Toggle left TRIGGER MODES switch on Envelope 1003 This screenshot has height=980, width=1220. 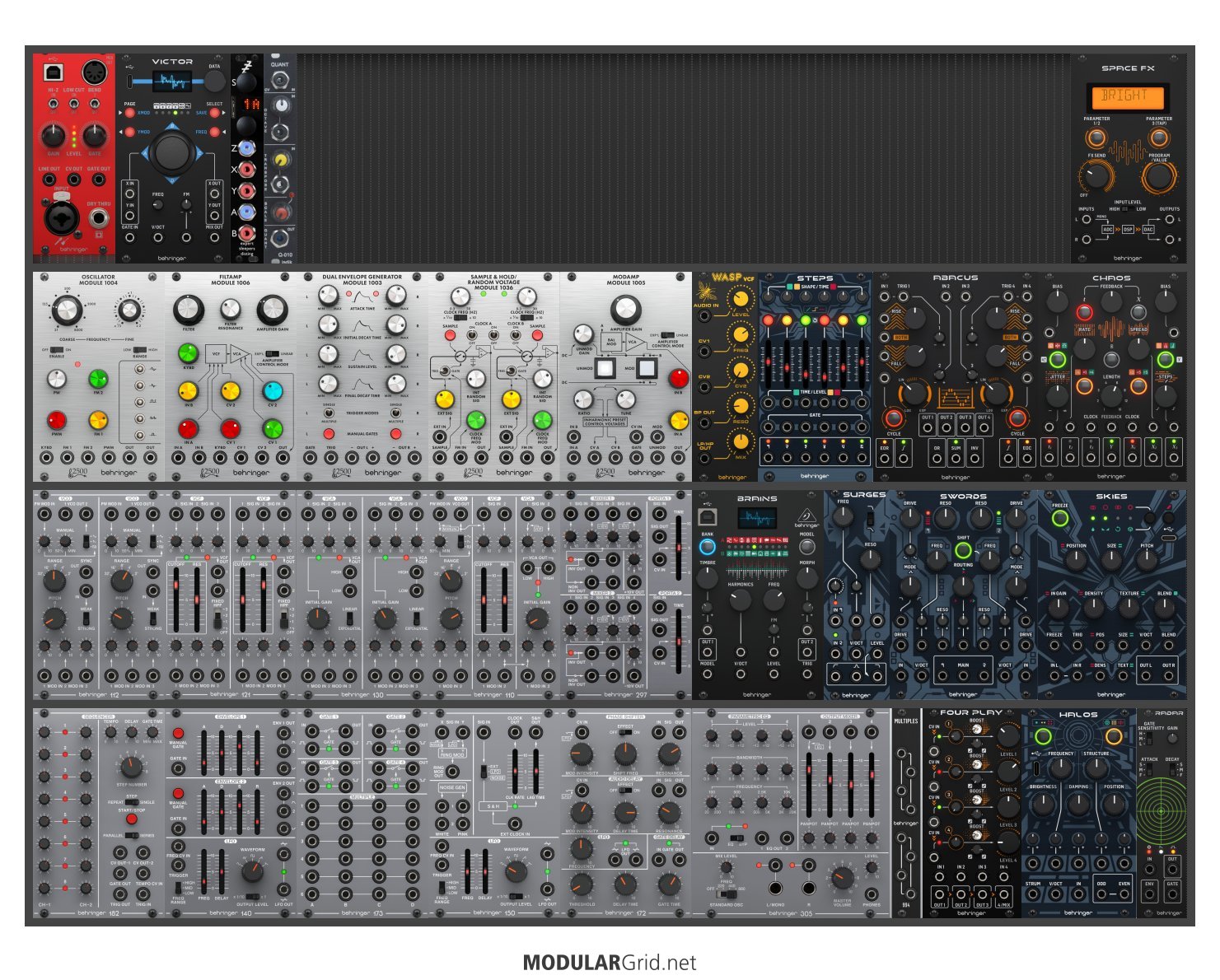point(329,413)
